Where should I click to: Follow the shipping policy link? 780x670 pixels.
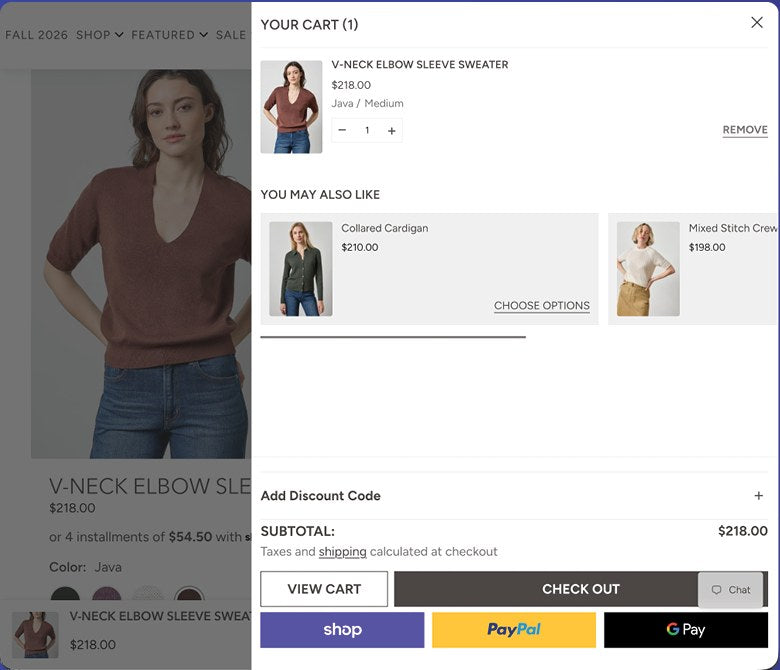click(342, 552)
